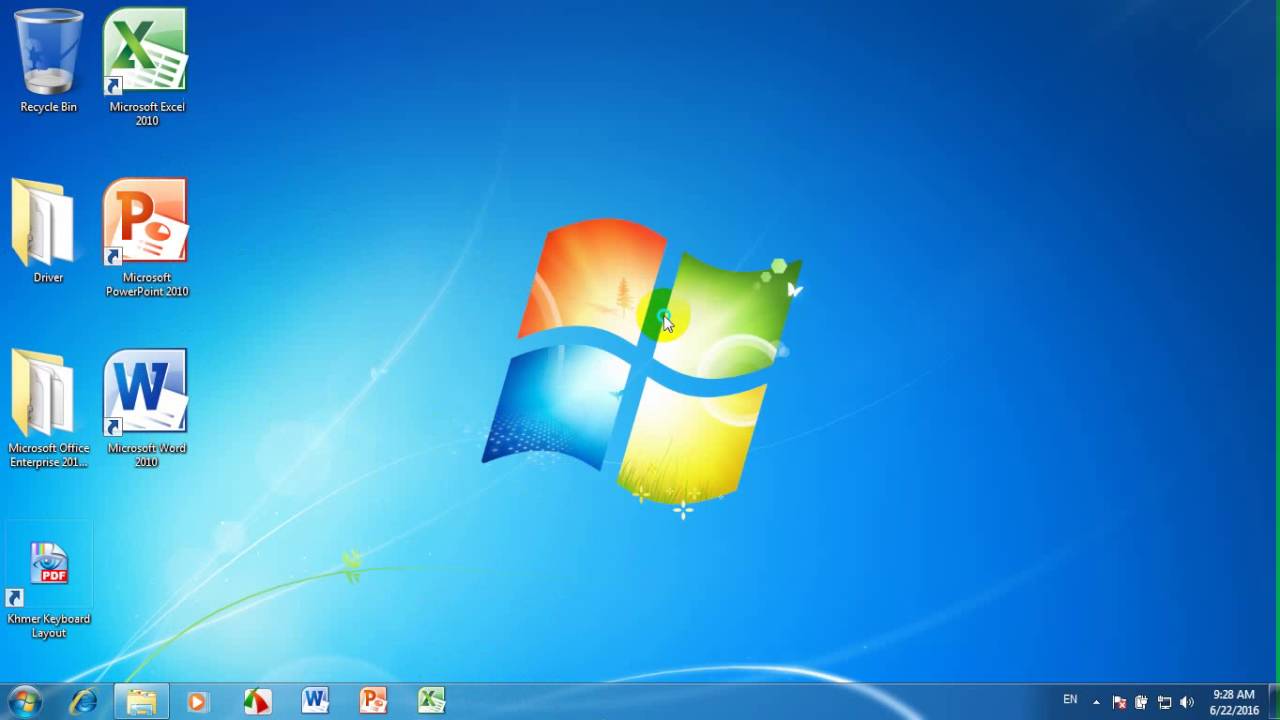Launch Windows Media Player from the taskbar
The width and height of the screenshot is (1280, 720).
pos(197,701)
